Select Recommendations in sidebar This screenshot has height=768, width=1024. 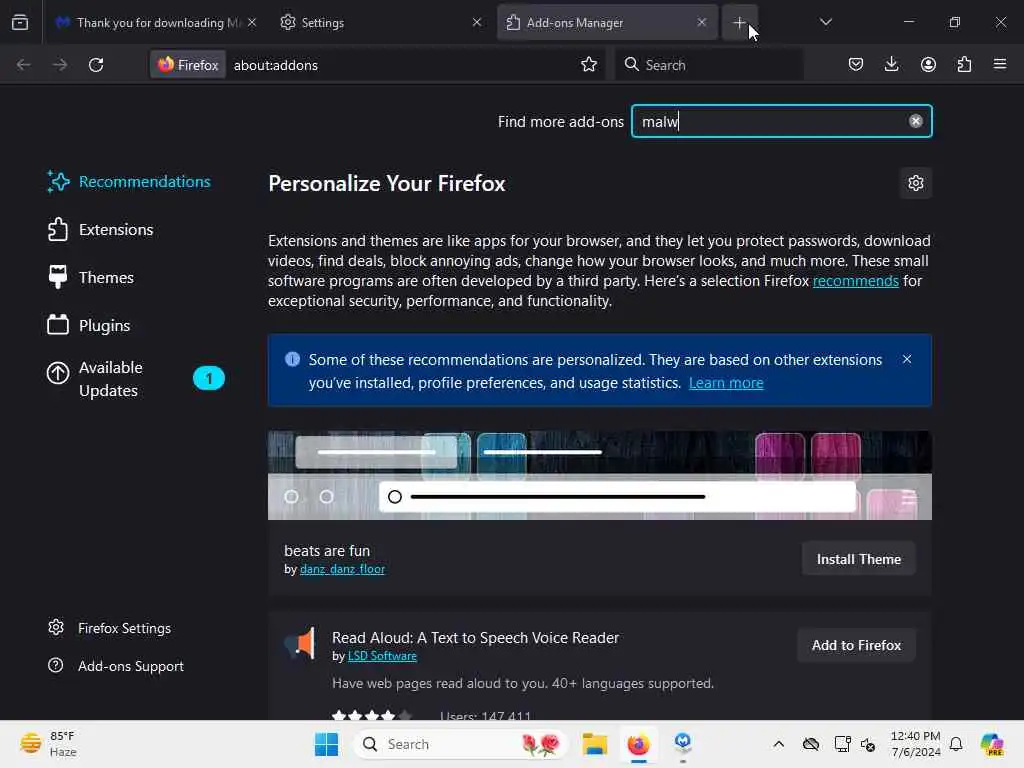coord(129,182)
